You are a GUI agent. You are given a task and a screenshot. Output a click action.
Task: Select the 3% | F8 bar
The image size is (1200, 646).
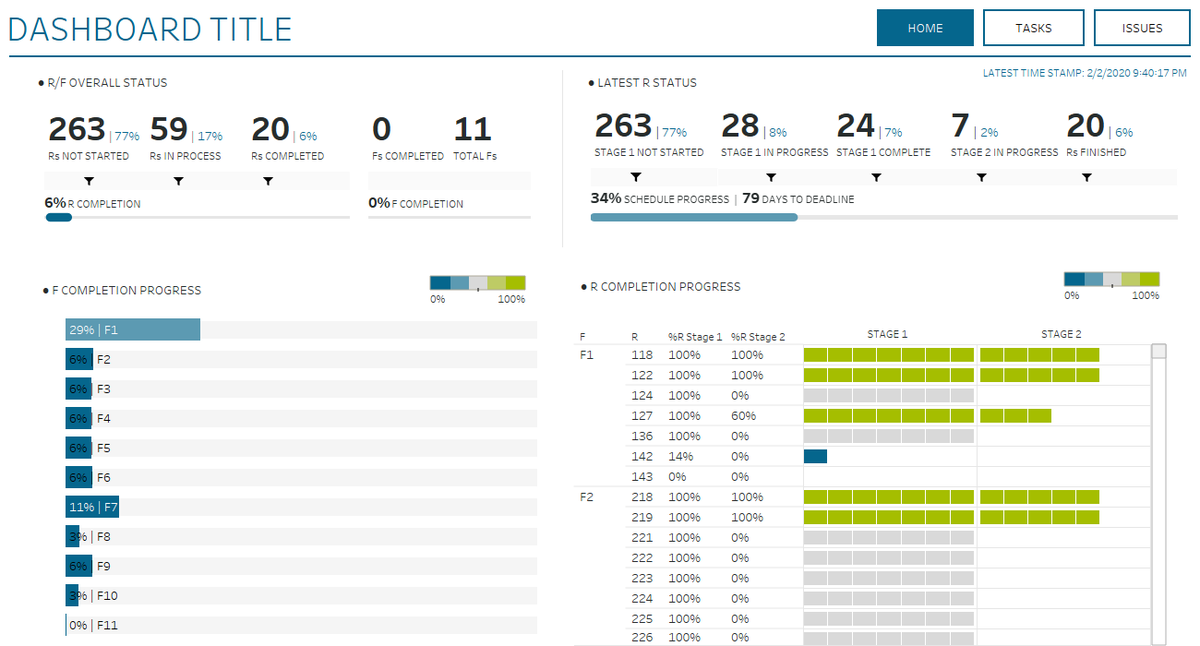click(x=73, y=537)
